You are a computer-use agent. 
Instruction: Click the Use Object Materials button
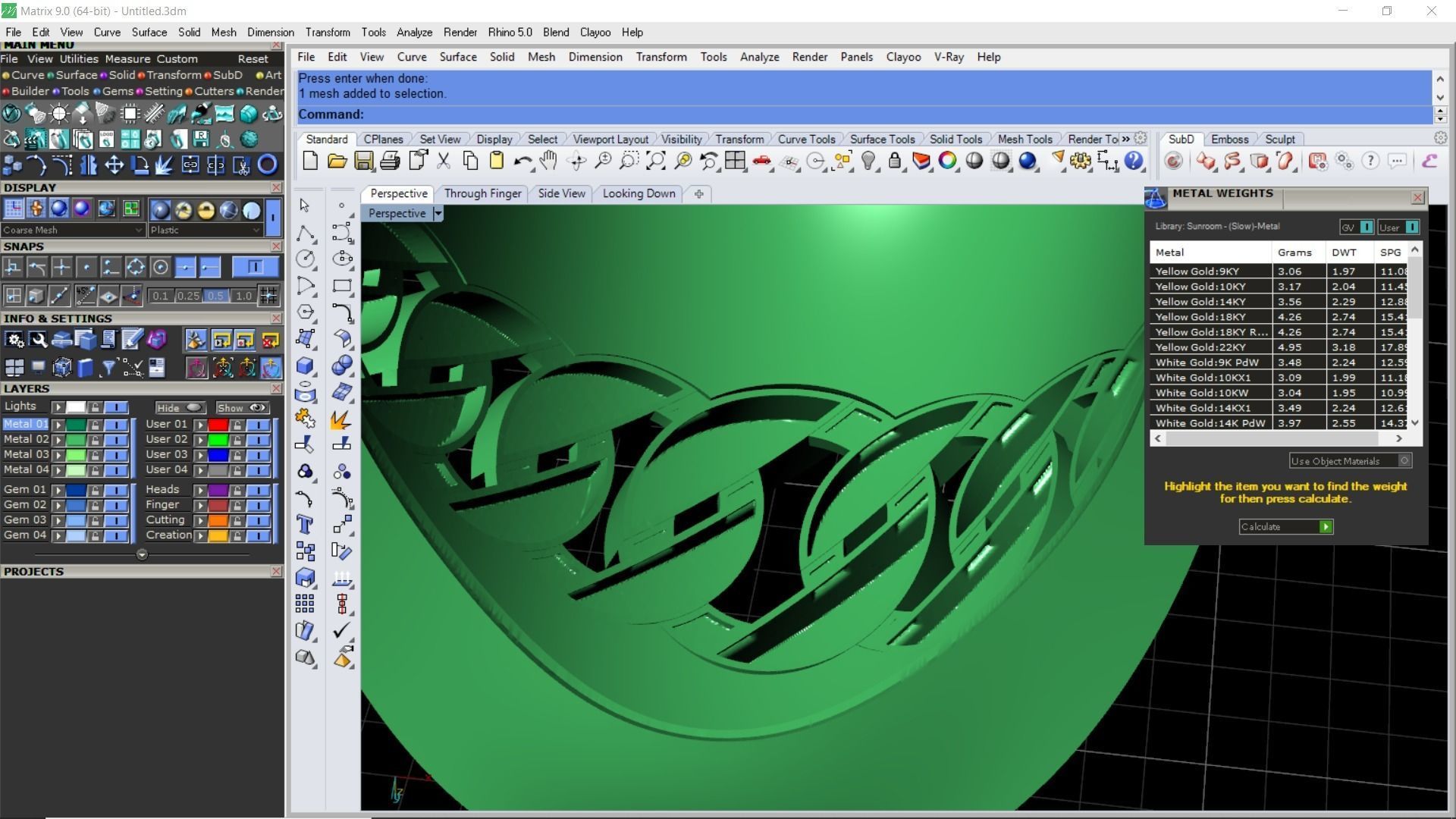(1350, 461)
